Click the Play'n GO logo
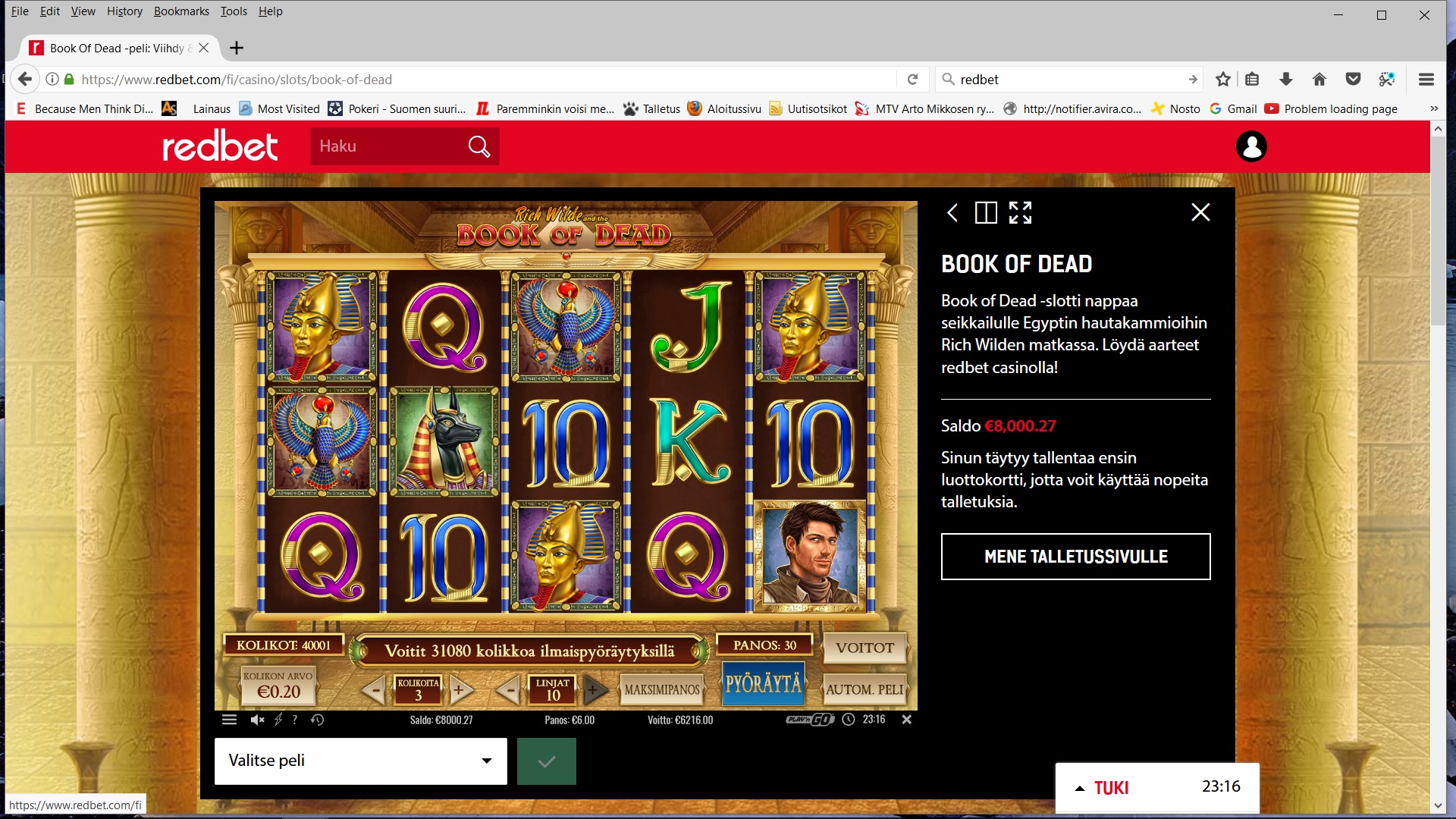Image resolution: width=1456 pixels, height=819 pixels. click(810, 720)
